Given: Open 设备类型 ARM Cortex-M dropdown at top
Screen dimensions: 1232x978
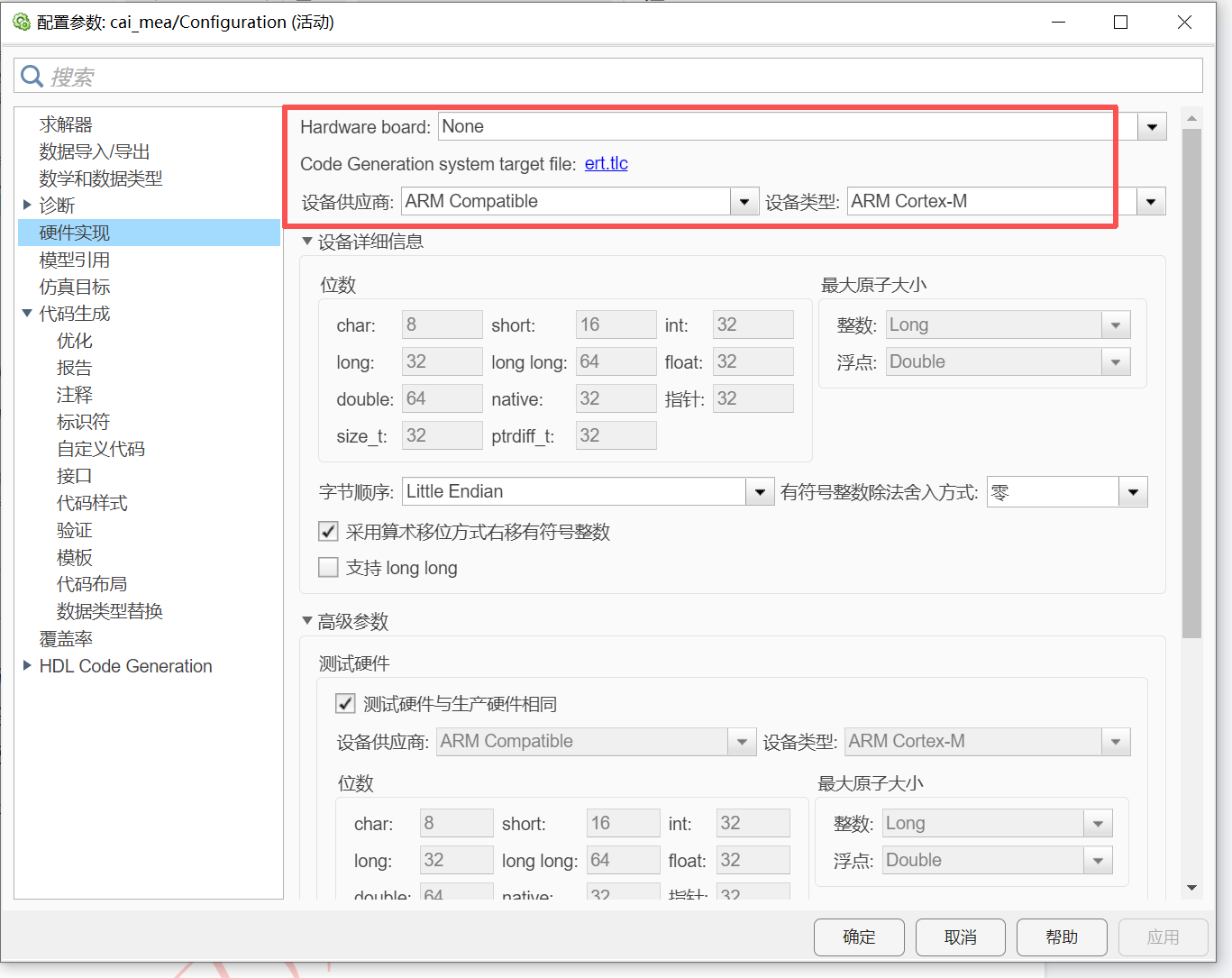Looking at the screenshot, I should pos(1151,202).
